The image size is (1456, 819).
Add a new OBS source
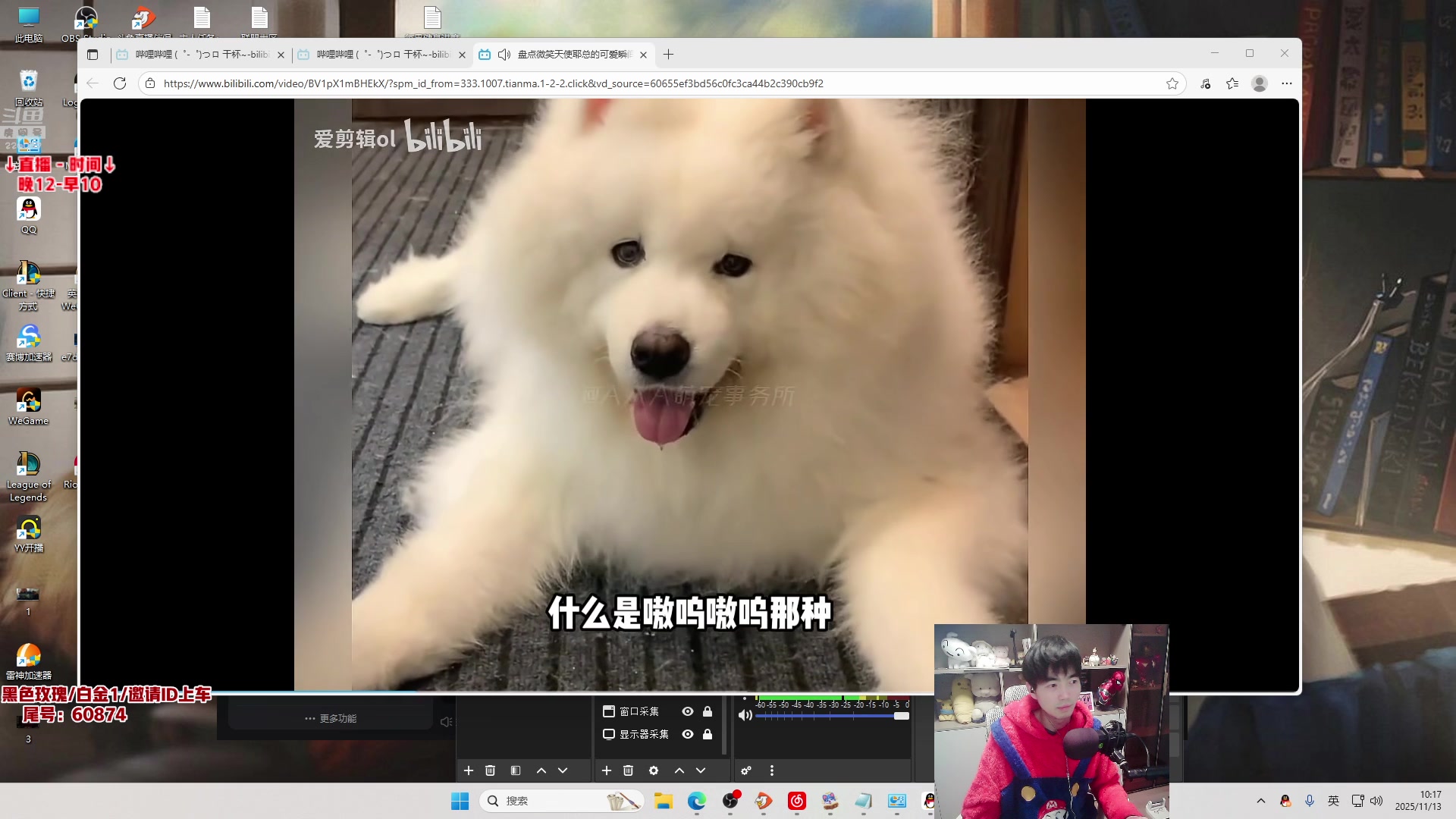click(x=607, y=770)
